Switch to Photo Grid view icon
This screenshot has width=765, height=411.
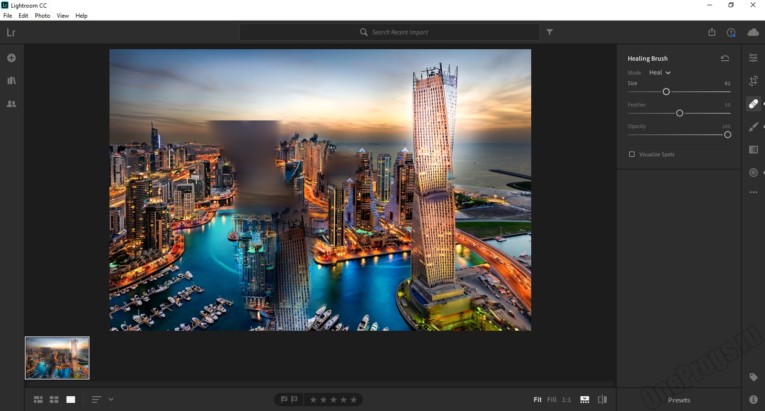pos(38,399)
